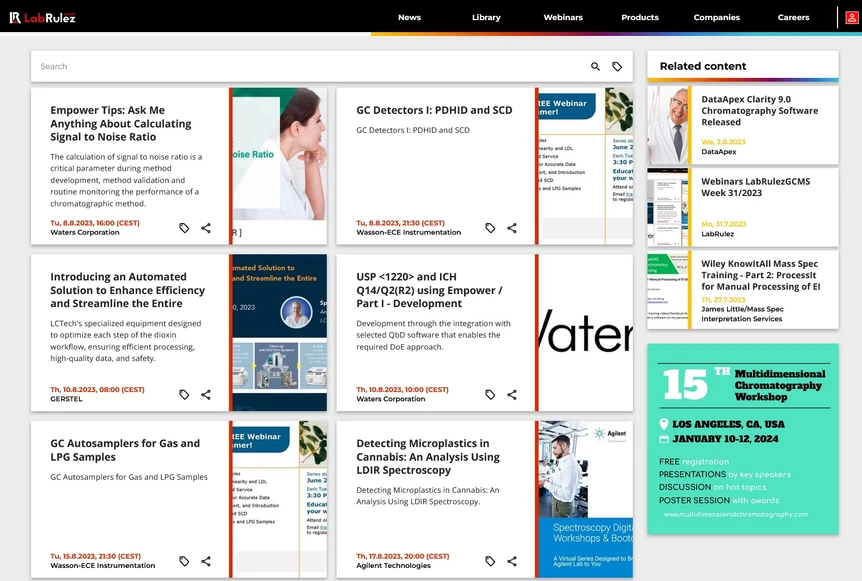This screenshot has height=581, width=862.
Task: Click the Search input field
Action: tap(308, 67)
